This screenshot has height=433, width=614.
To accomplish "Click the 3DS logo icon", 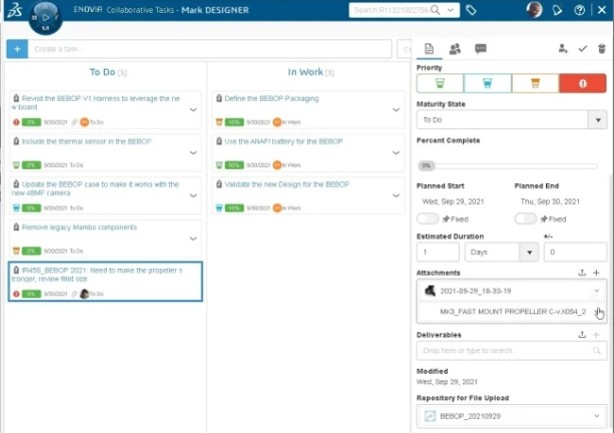I will point(14,10).
